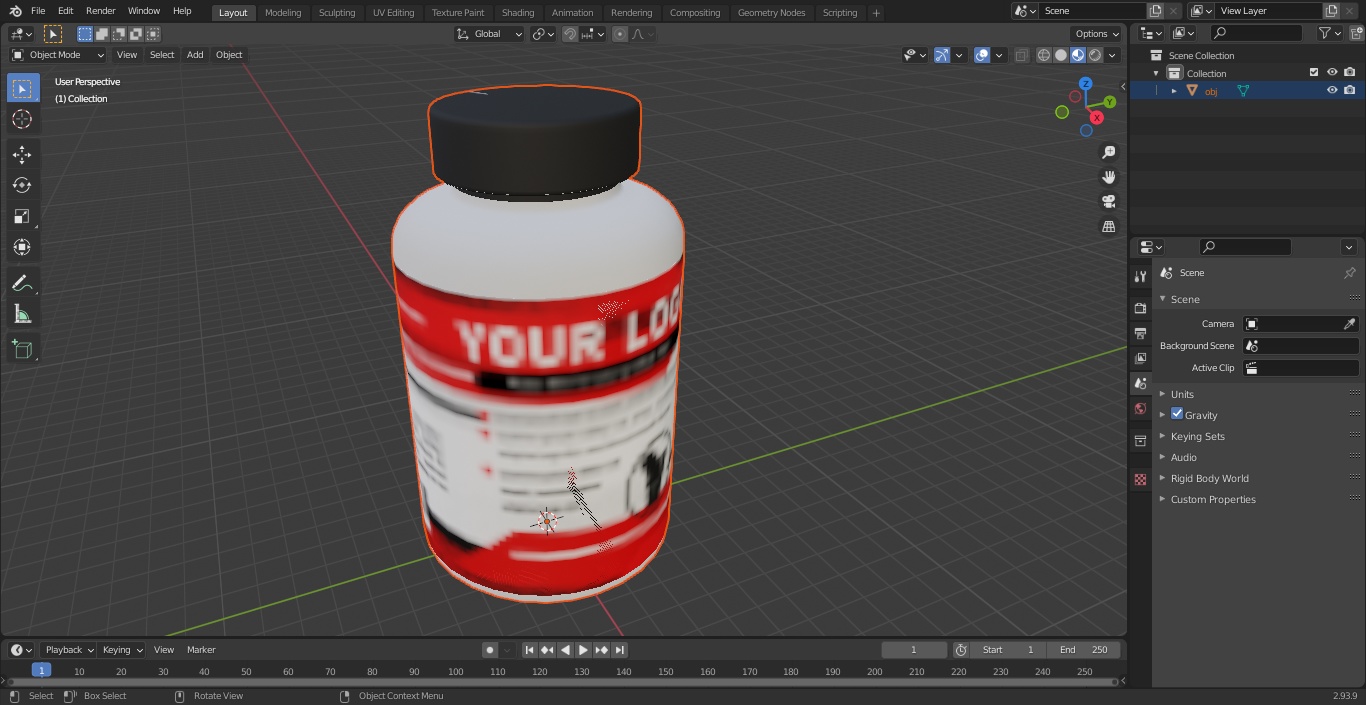1366x705 pixels.
Task: Disable obj in renders camera icon
Action: (1349, 90)
